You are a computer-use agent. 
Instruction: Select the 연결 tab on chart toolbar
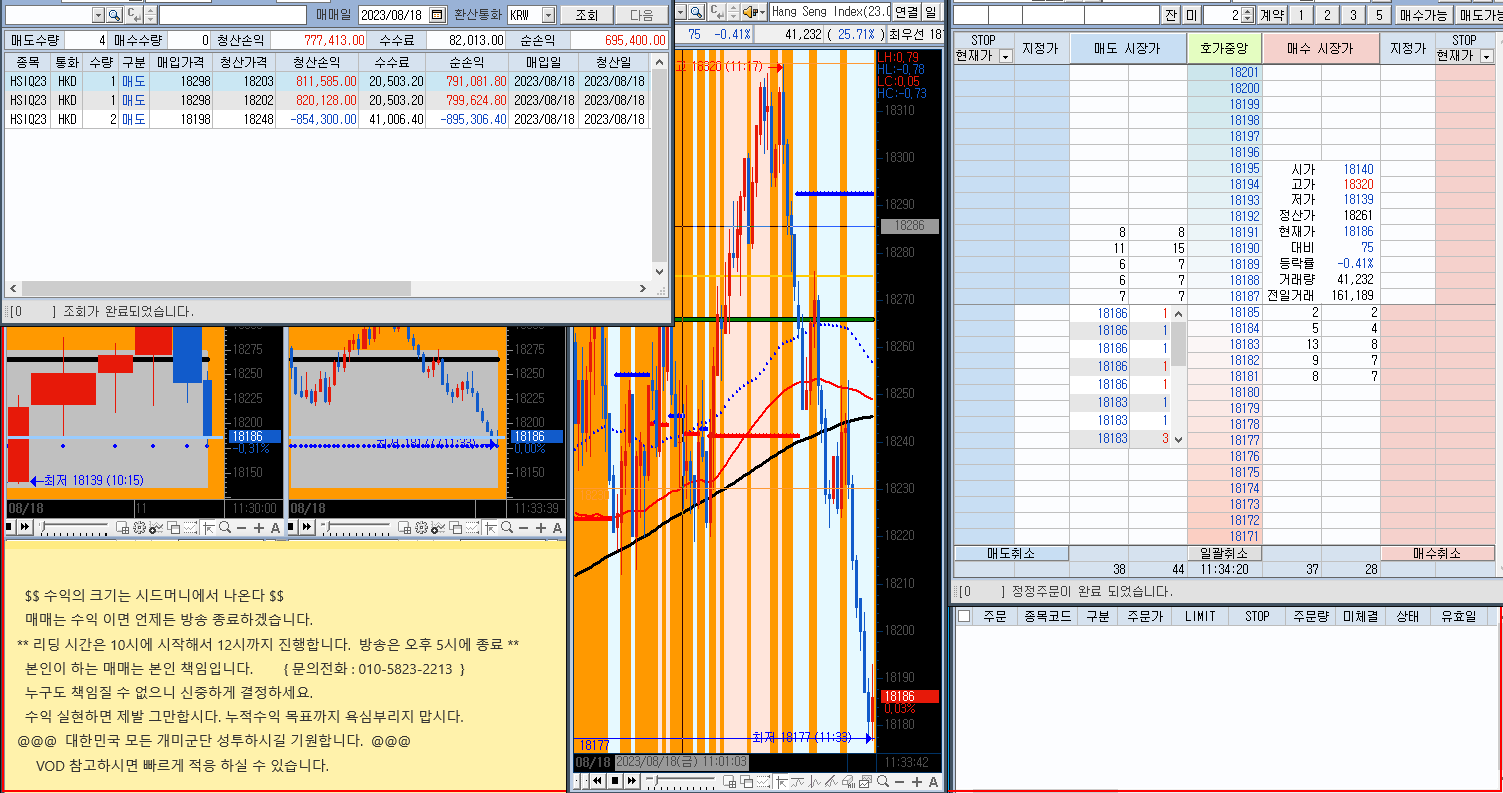coord(906,12)
